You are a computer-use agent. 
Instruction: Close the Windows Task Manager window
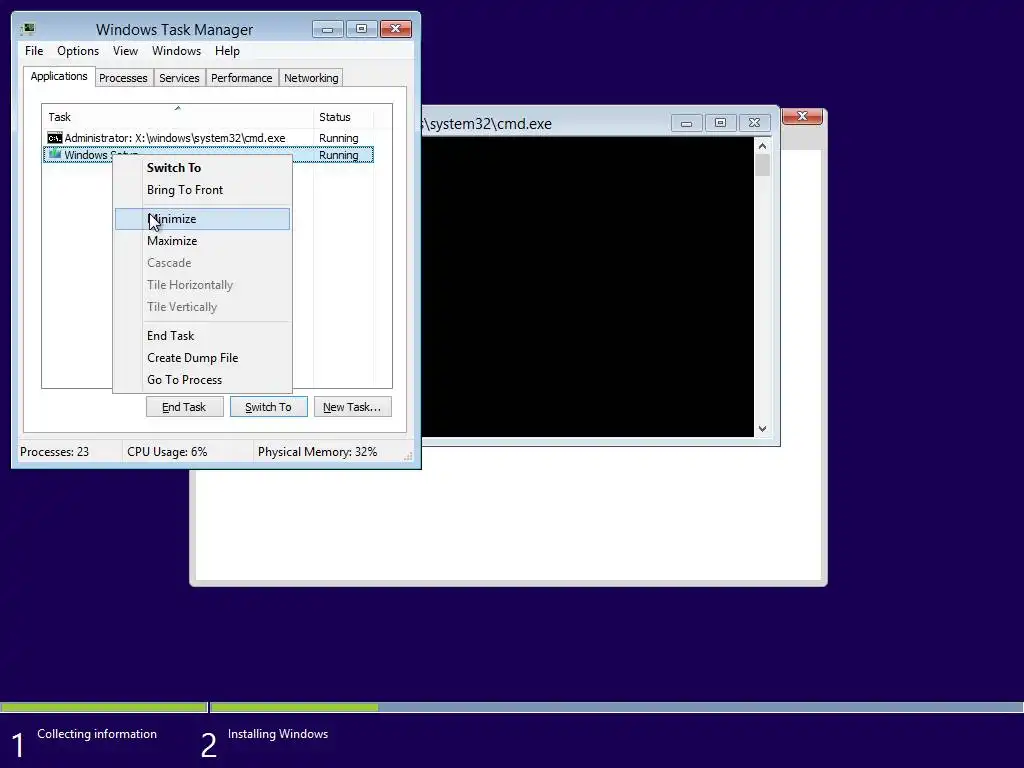pyautogui.click(x=396, y=29)
